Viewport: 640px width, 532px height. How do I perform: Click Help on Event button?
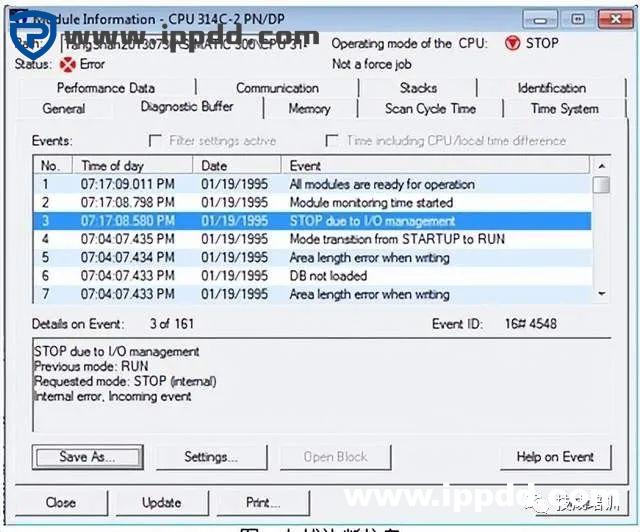point(555,457)
